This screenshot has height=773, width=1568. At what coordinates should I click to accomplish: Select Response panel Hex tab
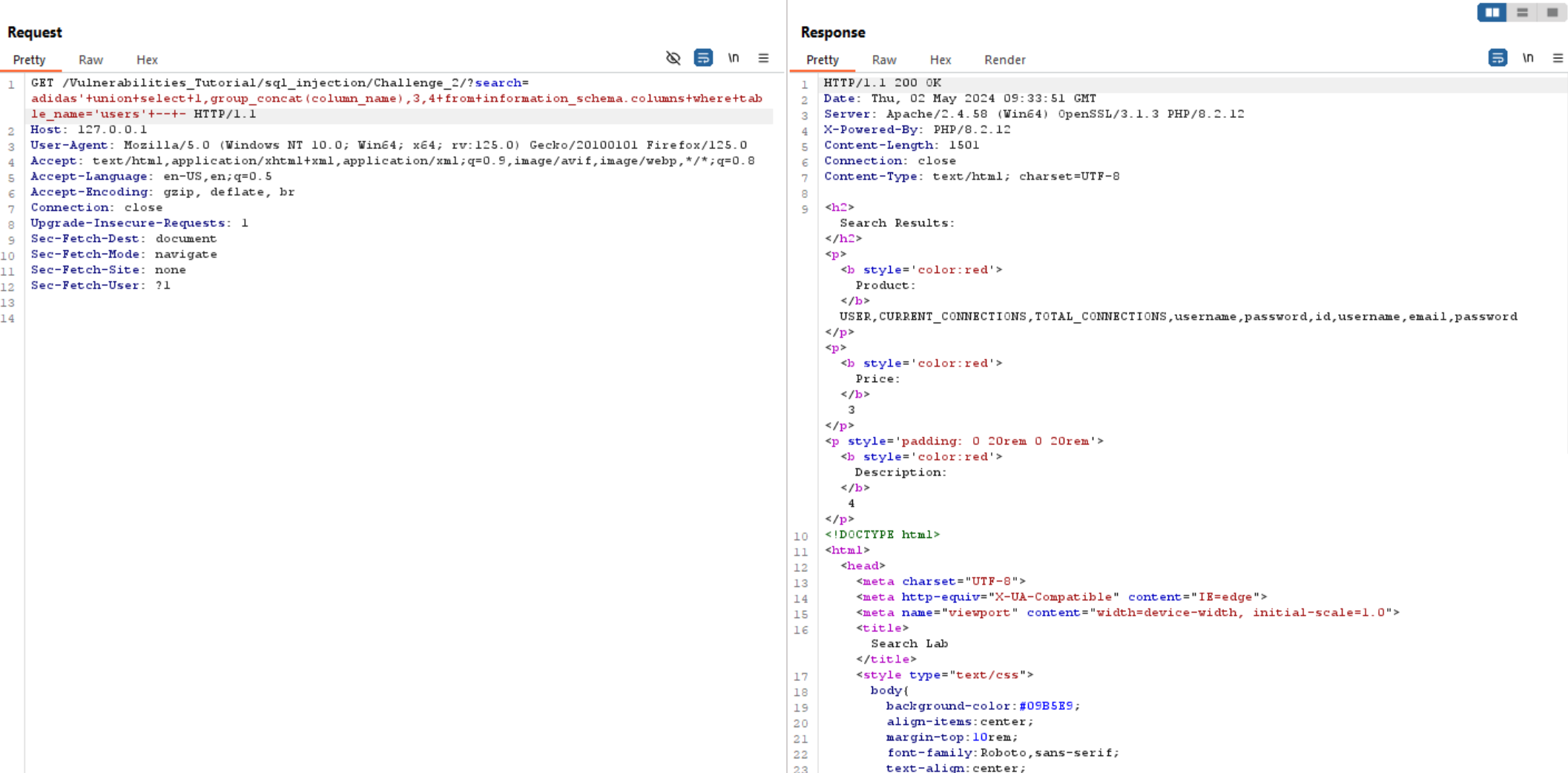941,59
